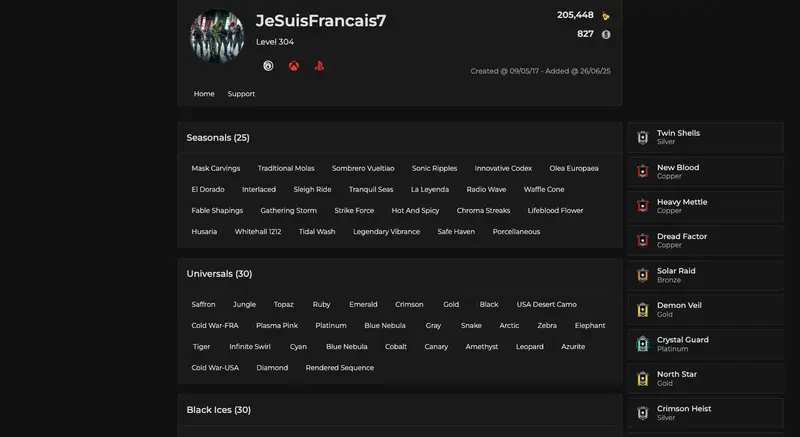Open the Home tab
The height and width of the screenshot is (437, 800).
[x=204, y=94]
